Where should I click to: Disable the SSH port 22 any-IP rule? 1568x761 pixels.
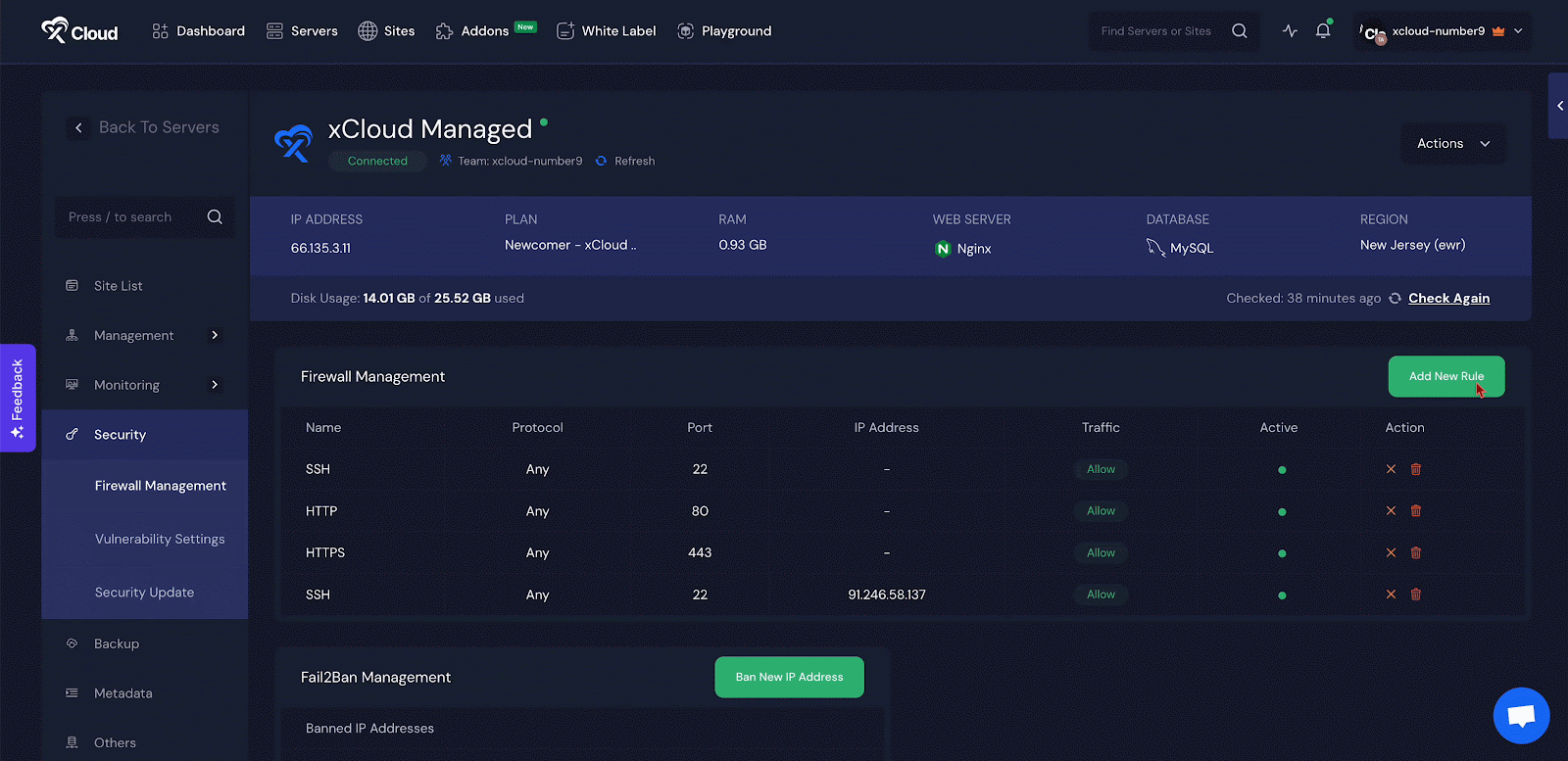click(x=1391, y=469)
